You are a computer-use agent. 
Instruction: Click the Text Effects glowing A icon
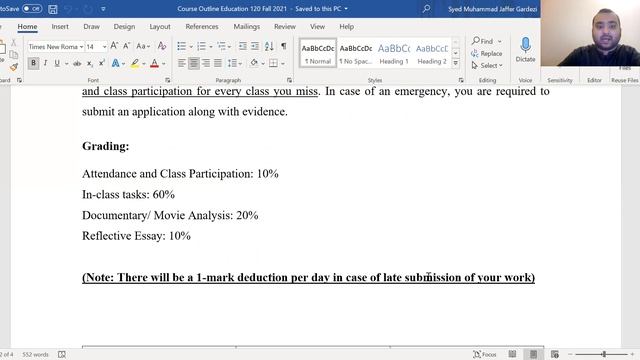pyautogui.click(x=116, y=63)
